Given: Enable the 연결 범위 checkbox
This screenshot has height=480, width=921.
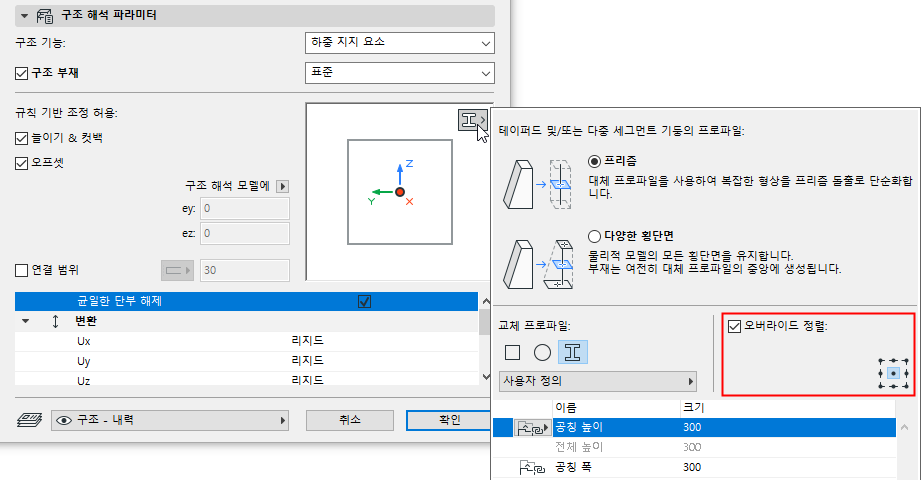Looking at the screenshot, I should (x=22, y=270).
